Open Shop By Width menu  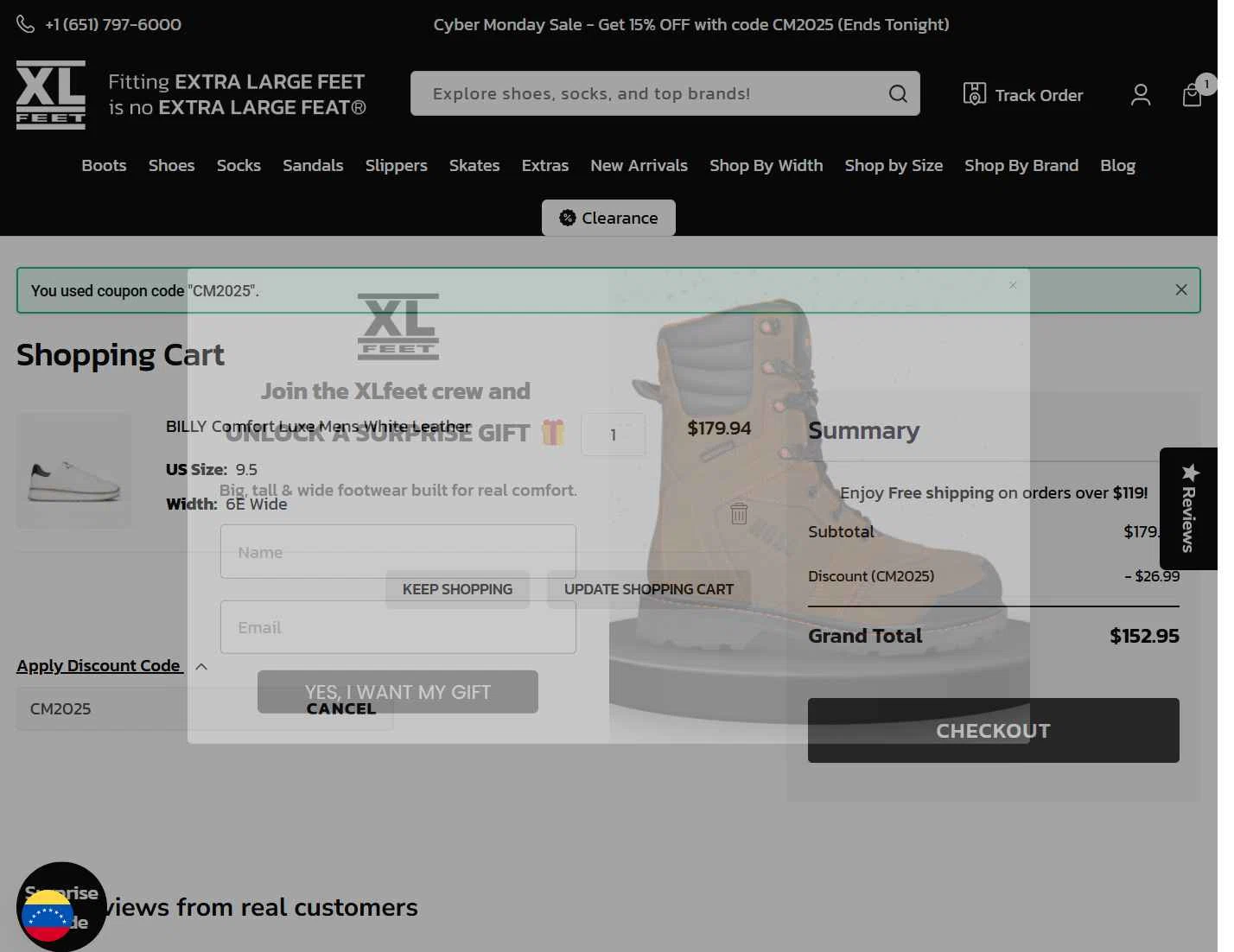point(766,165)
